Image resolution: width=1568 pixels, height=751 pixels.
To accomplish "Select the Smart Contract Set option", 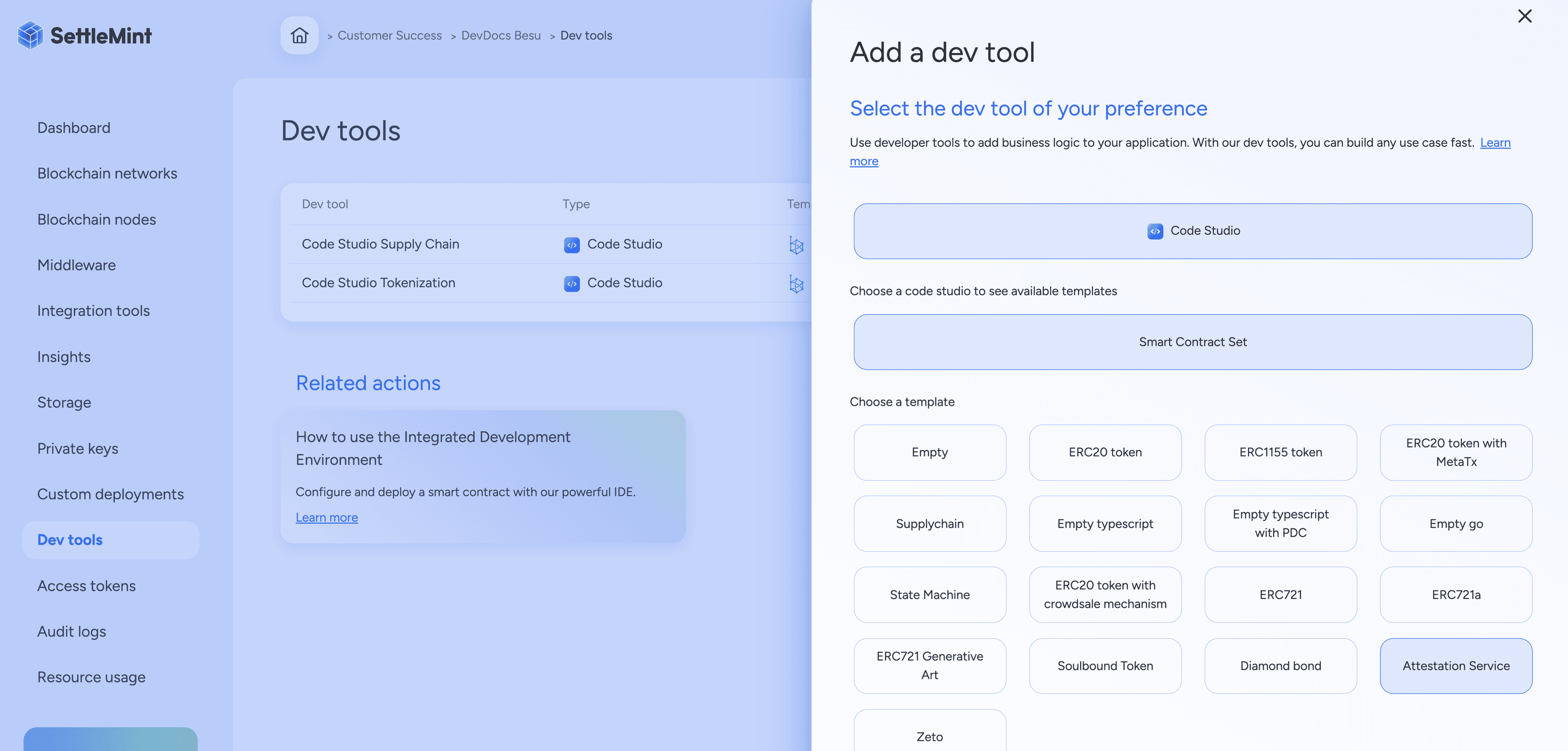I will click(x=1192, y=342).
